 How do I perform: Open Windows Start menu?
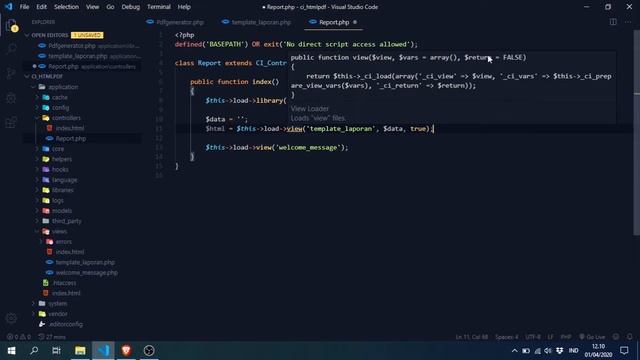tap(11, 351)
